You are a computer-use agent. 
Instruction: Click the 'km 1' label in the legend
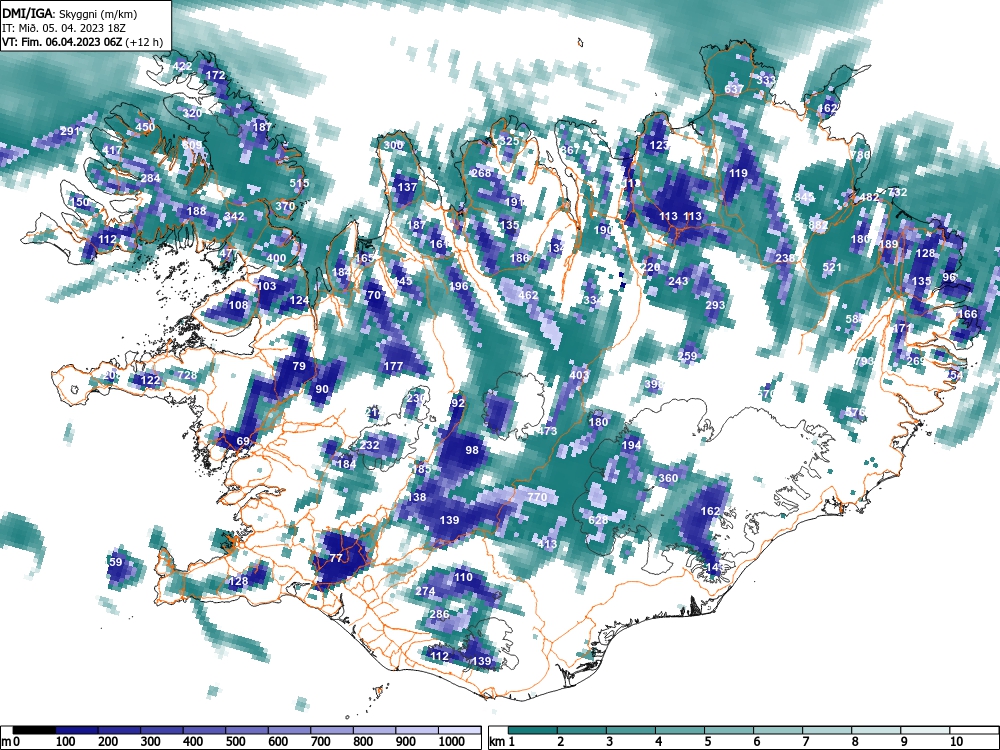[x=503, y=741]
